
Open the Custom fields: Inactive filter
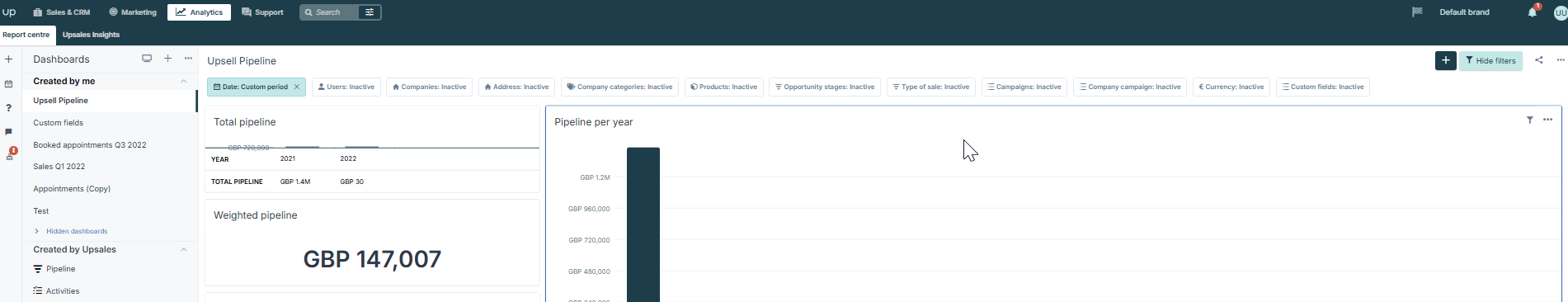tap(1323, 87)
